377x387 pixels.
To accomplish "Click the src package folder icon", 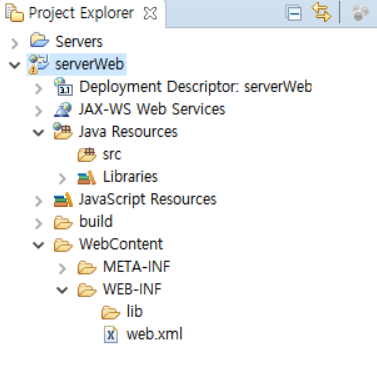I will pos(87,155).
